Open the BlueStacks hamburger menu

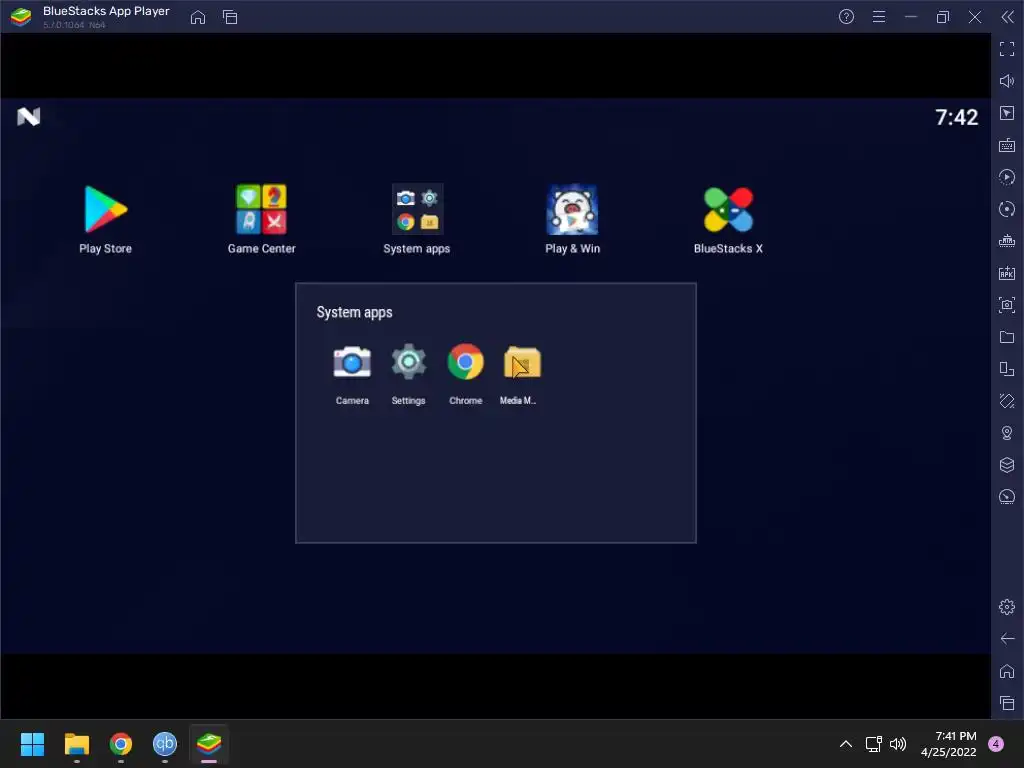(879, 17)
